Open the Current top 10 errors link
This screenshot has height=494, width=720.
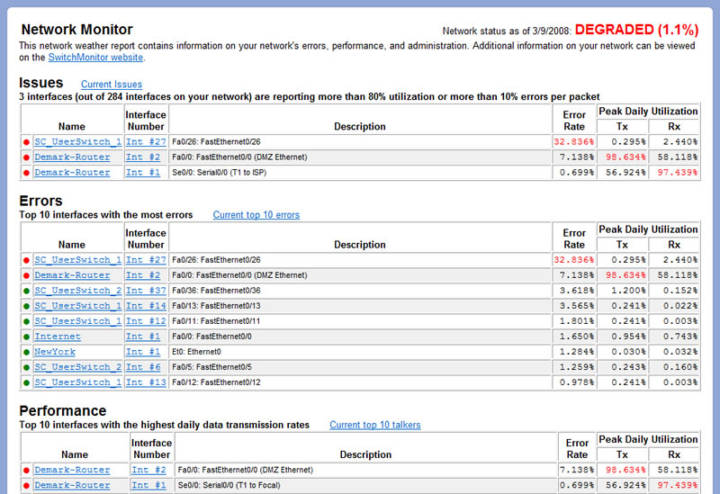click(x=256, y=215)
